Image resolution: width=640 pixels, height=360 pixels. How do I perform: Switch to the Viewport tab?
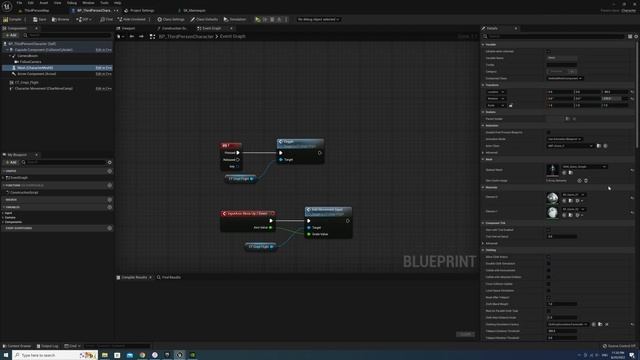(x=126, y=28)
